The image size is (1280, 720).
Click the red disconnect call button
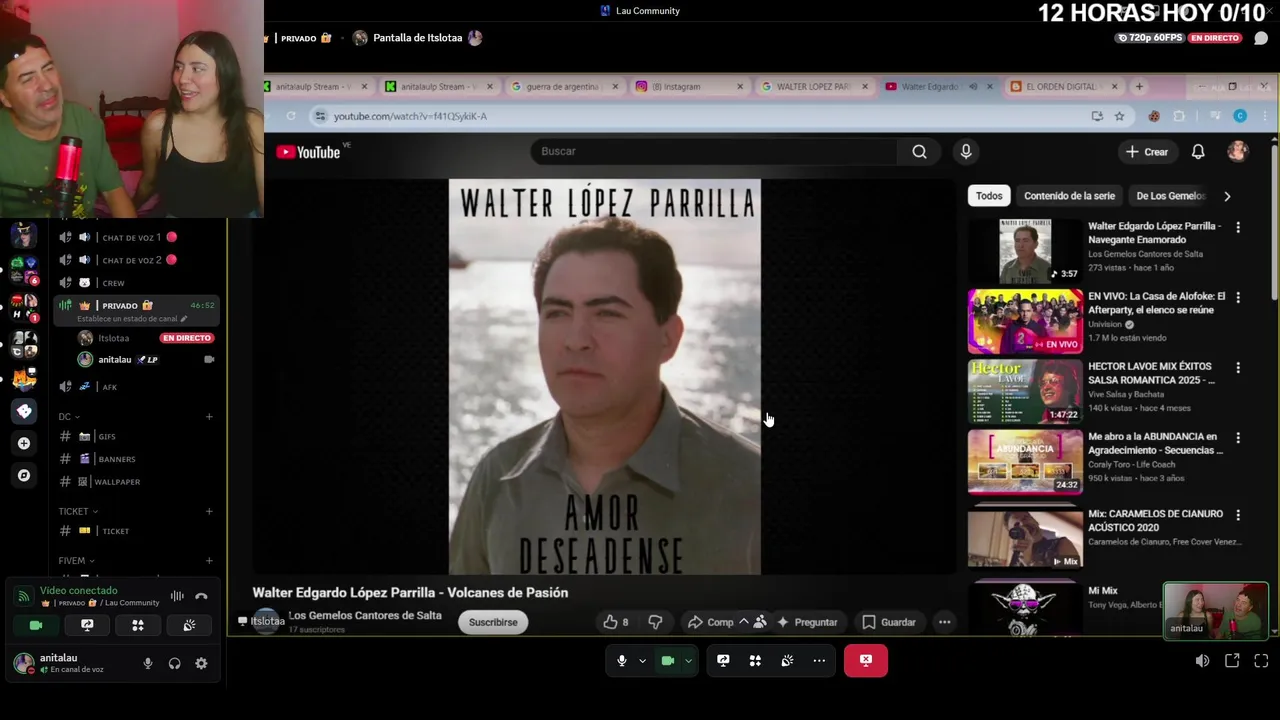click(866, 660)
